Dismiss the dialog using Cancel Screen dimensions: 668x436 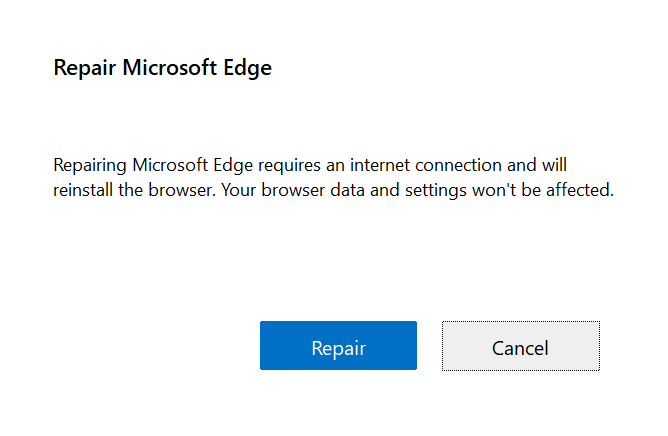click(x=520, y=346)
